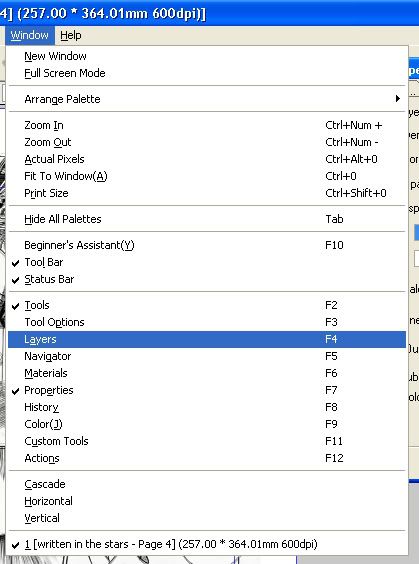Cascade the open windows

pos(207,484)
